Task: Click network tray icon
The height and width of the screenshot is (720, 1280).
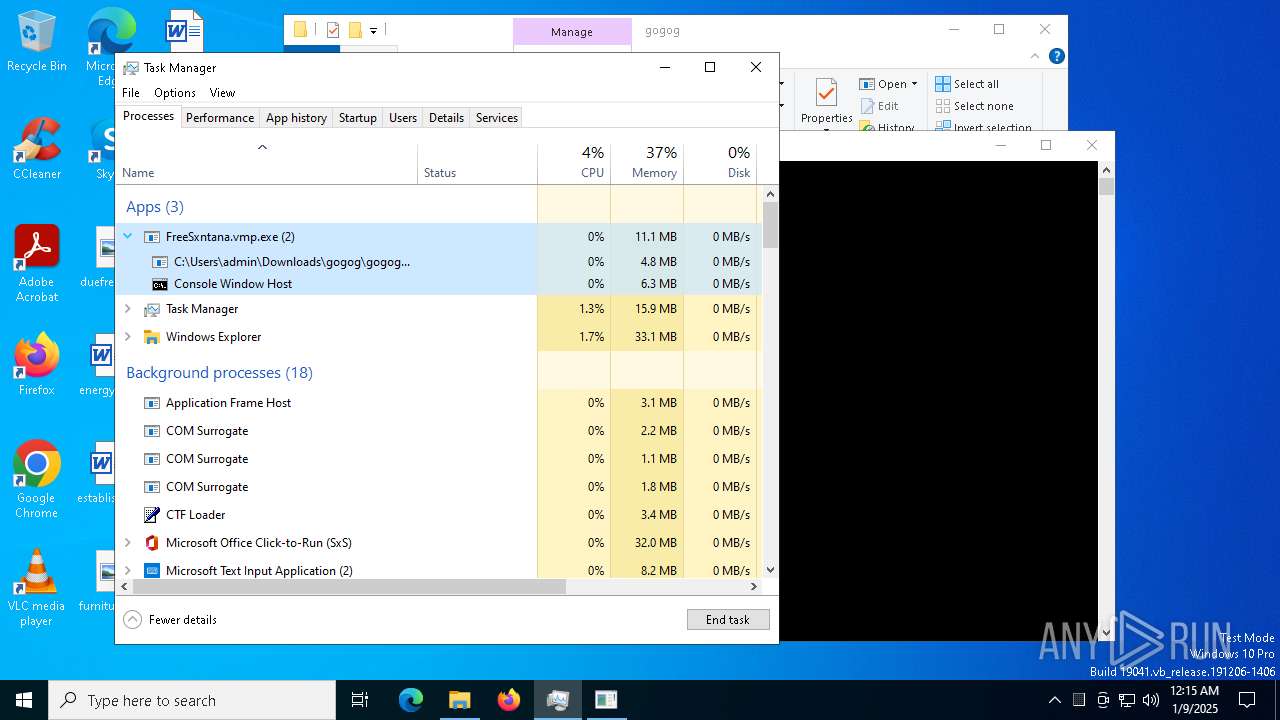Action: [x=1127, y=700]
